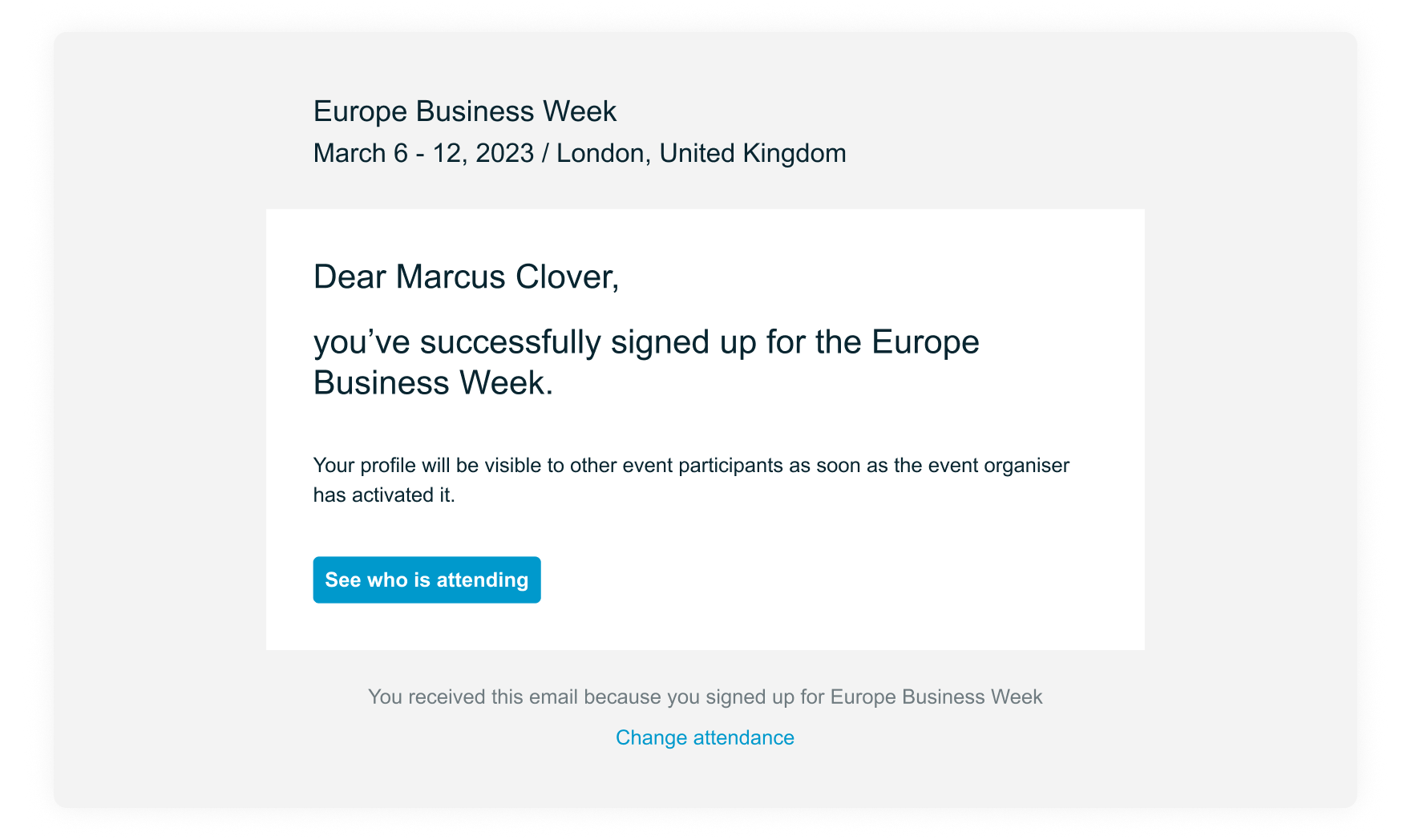Click the London, United Kingdom location text
The height and width of the screenshot is (840, 1411).
pyautogui.click(x=701, y=153)
